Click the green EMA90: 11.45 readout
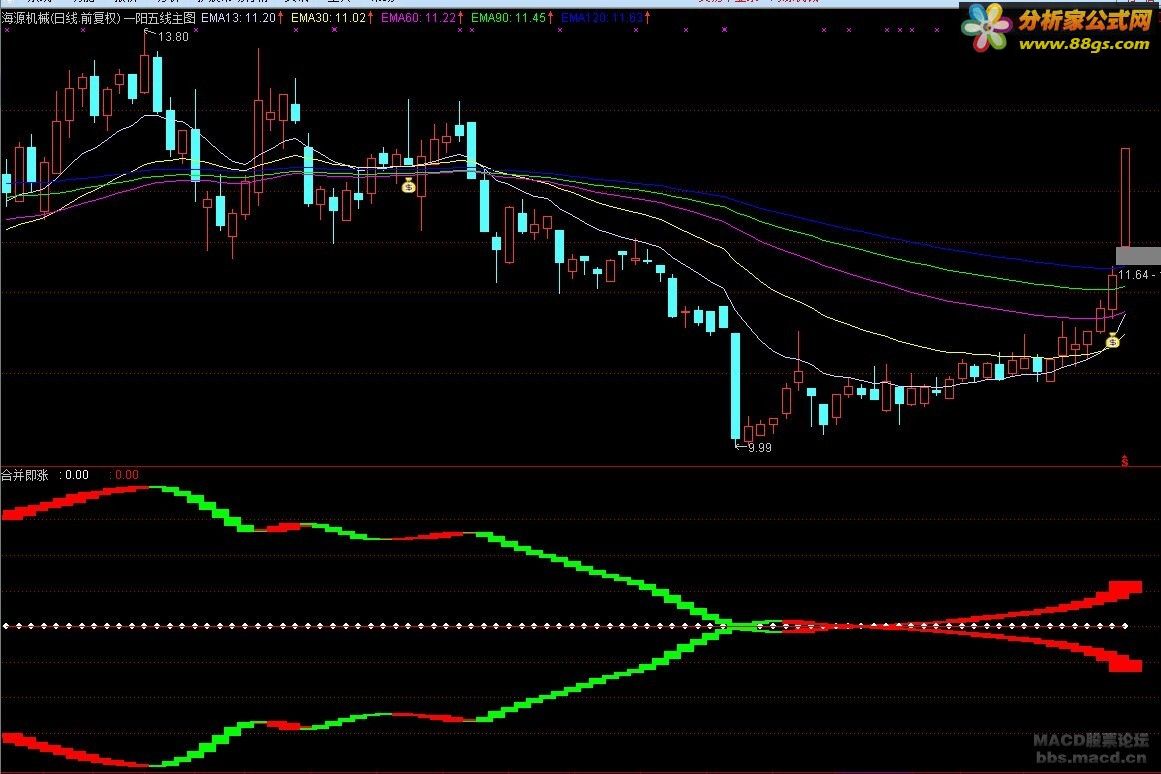The width and height of the screenshot is (1161, 774). [508, 18]
